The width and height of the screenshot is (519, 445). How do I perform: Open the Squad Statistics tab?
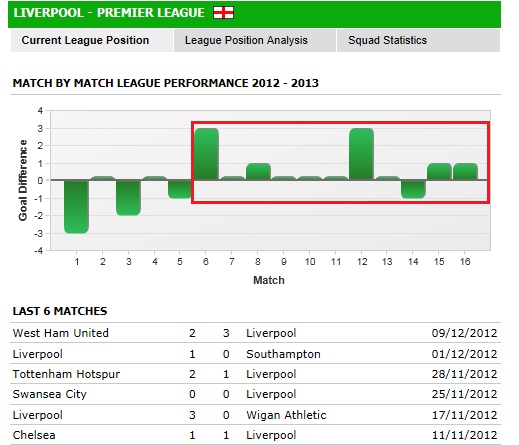(x=418, y=40)
